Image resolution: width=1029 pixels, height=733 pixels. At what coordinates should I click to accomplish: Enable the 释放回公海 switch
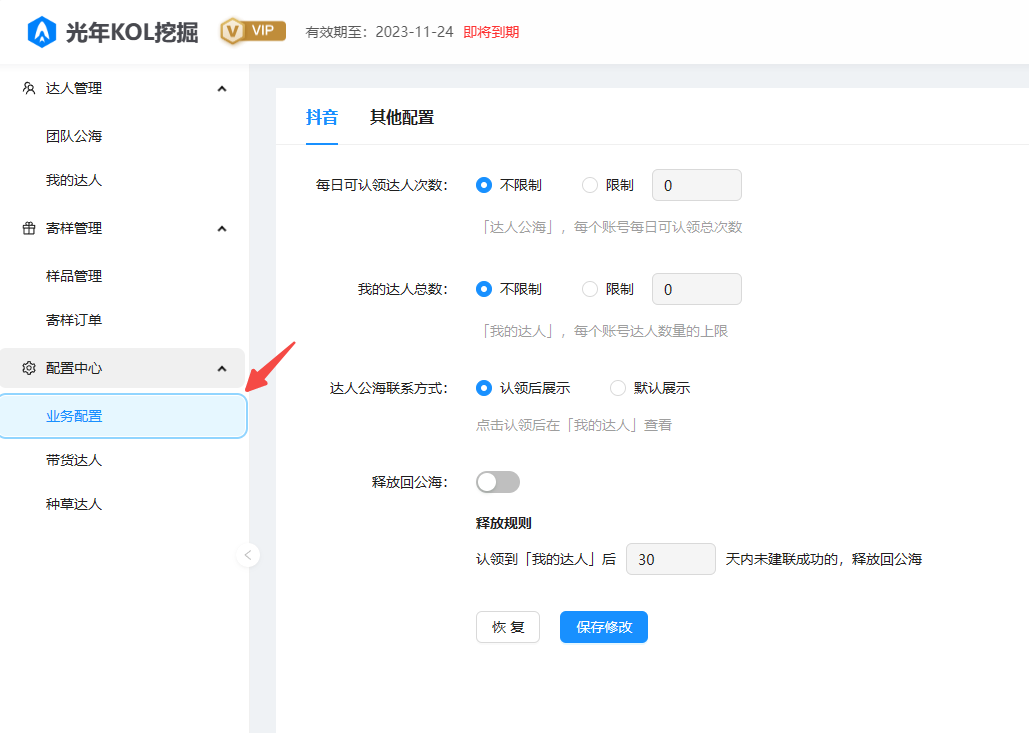498,482
